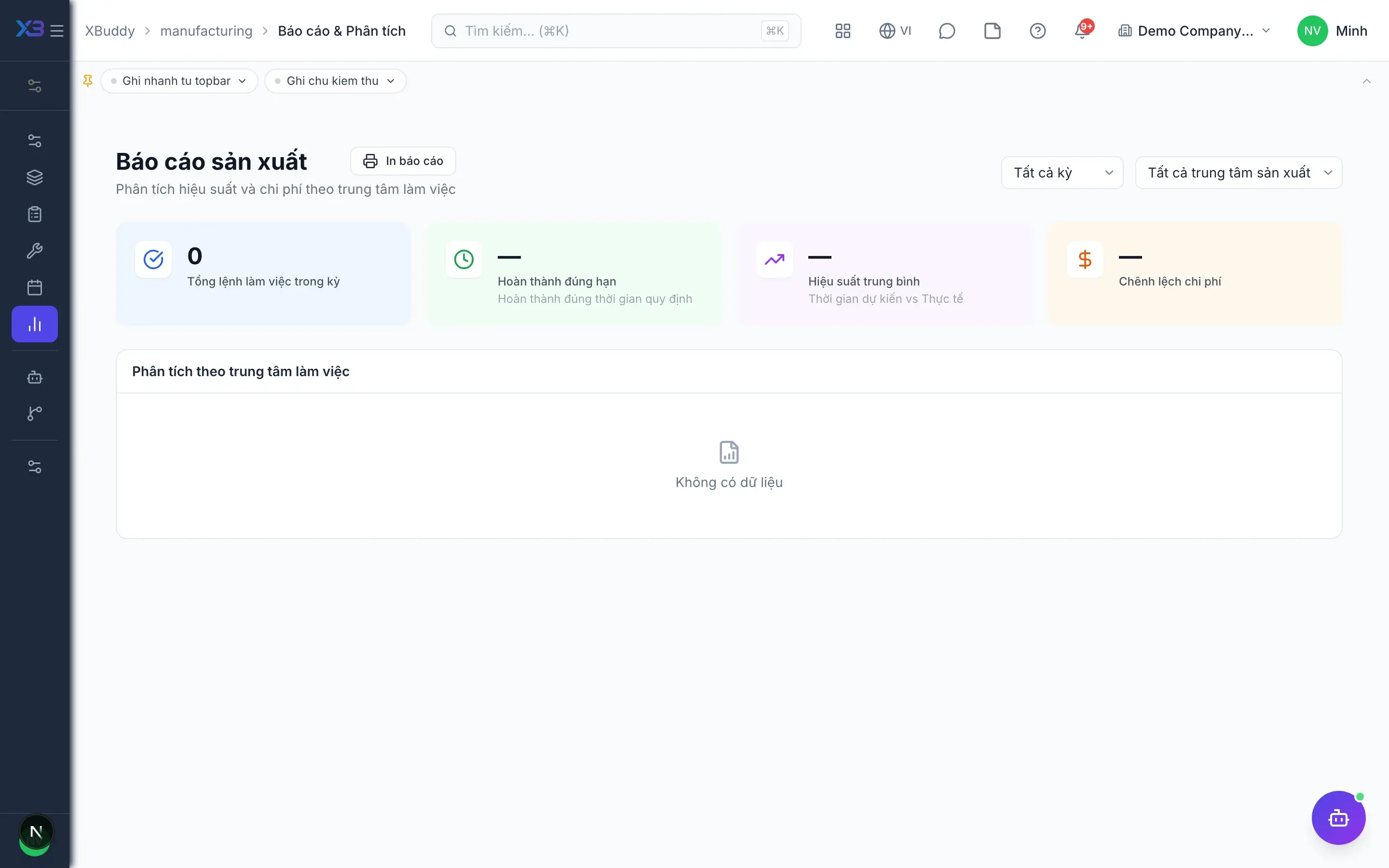Open the help question mark icon
The width and height of the screenshot is (1389, 868).
coord(1037,31)
